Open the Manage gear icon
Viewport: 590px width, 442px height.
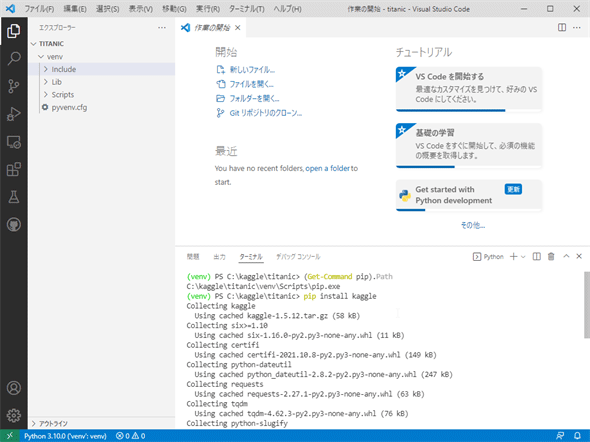[14, 415]
